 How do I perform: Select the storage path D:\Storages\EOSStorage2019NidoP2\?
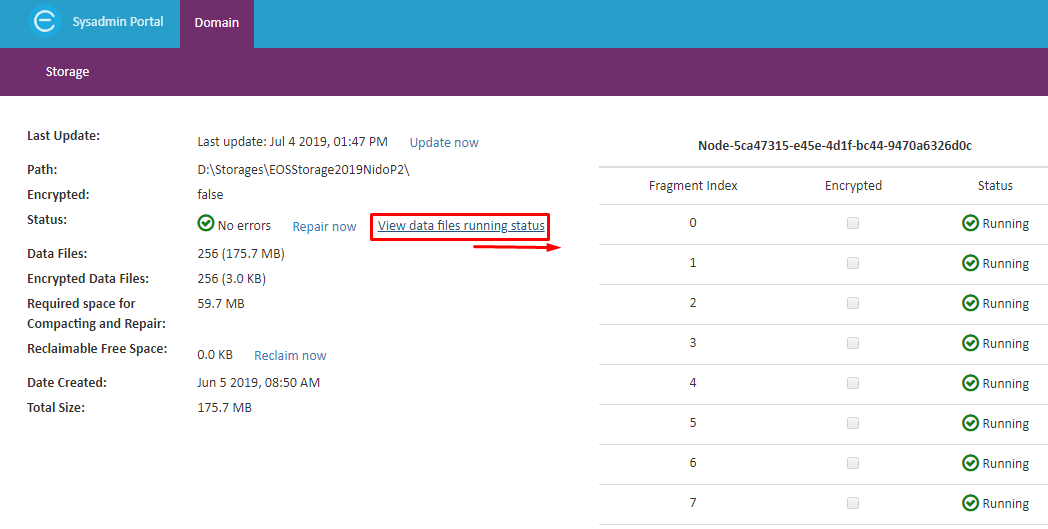pyautogui.click(x=303, y=170)
